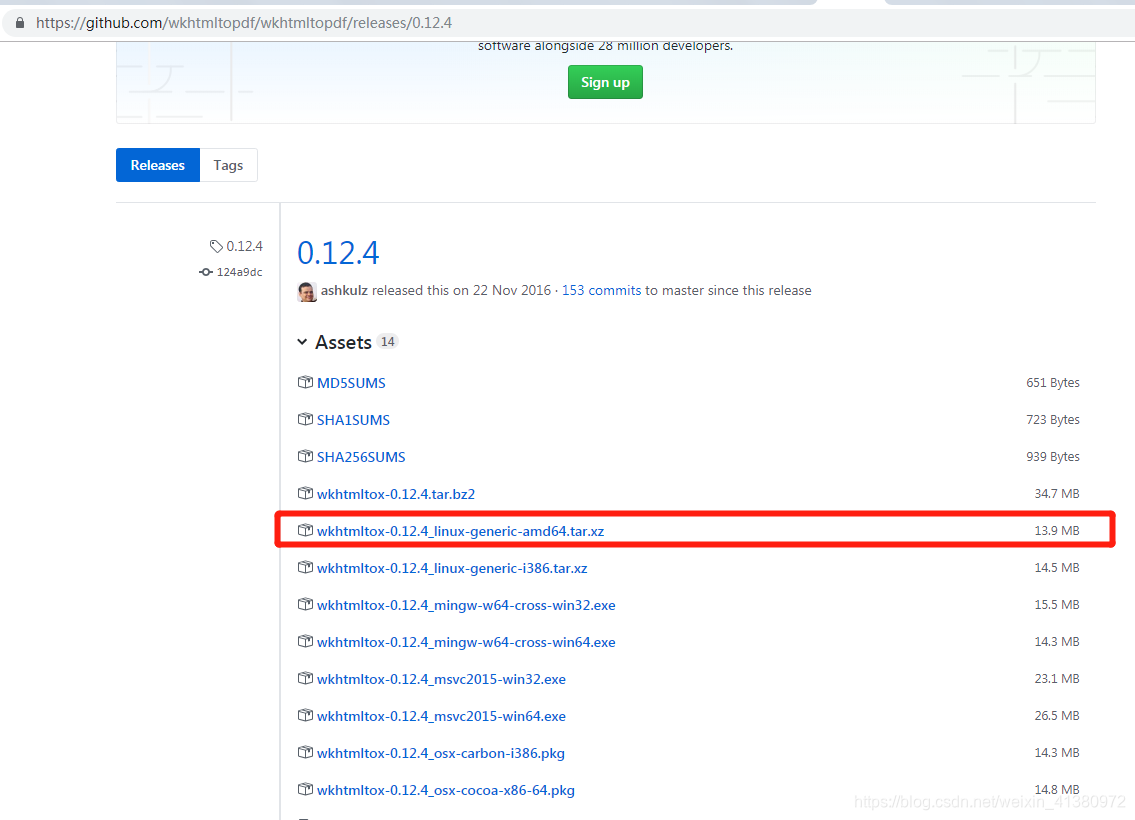This screenshot has height=820, width=1135.
Task: Download wkhtmltox-0.12.4_osx-cocoa-x86-64.pkg
Action: pyautogui.click(x=446, y=790)
